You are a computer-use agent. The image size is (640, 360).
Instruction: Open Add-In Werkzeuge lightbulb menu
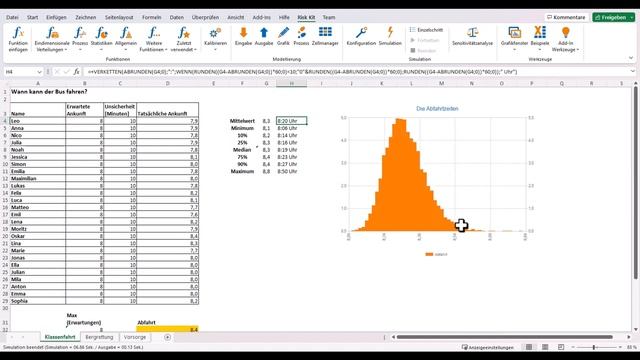[x=565, y=39]
